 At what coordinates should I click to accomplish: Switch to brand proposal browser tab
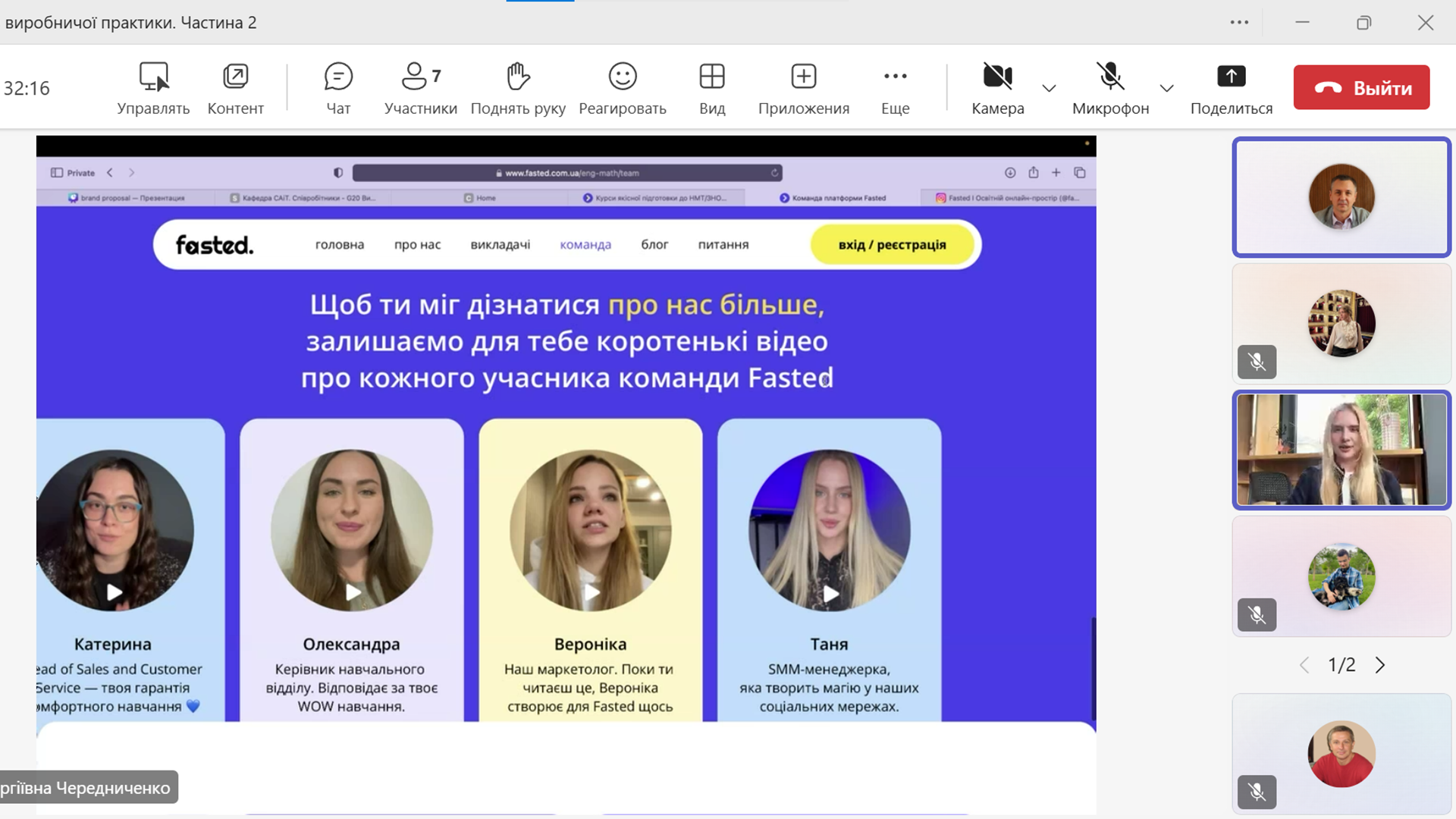tap(126, 198)
